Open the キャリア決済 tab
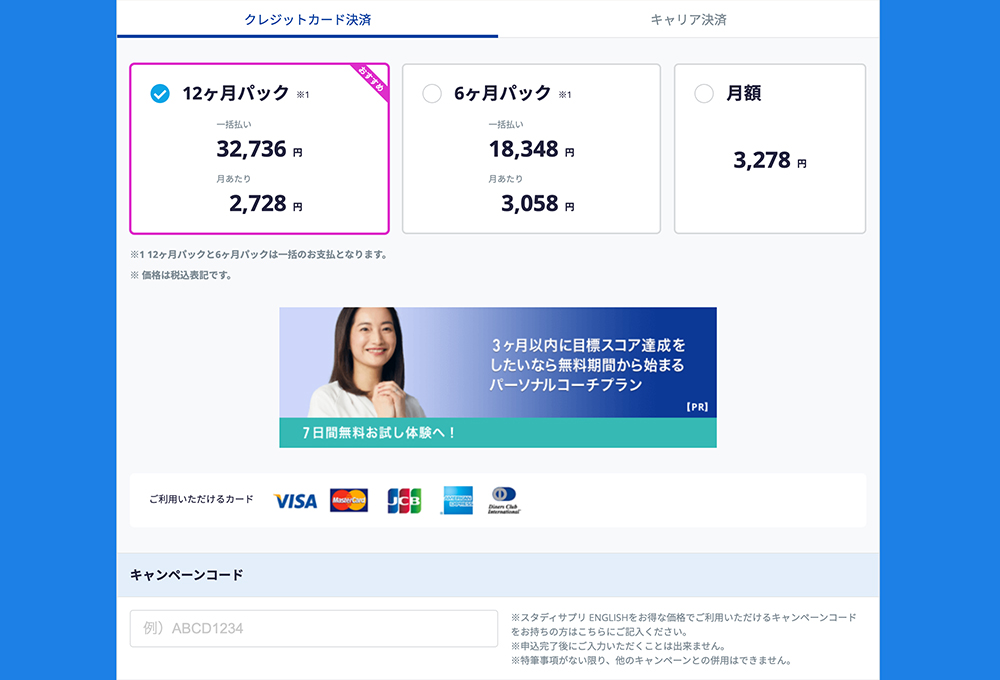 [688, 19]
